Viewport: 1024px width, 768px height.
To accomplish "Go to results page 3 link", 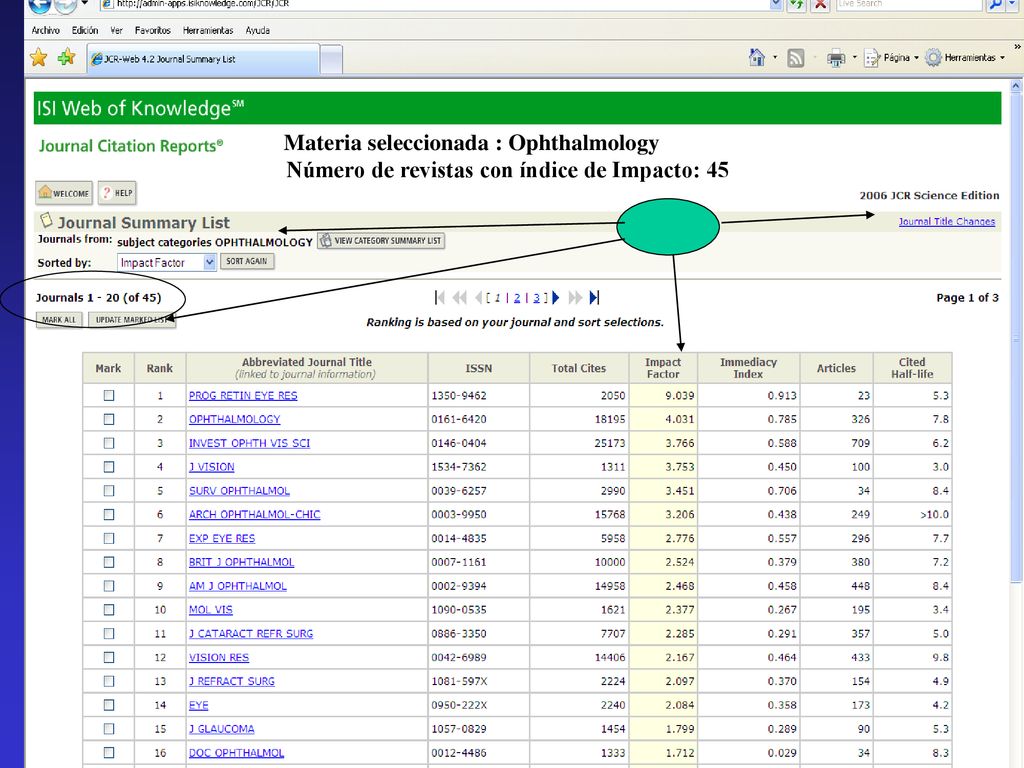I will (536, 298).
